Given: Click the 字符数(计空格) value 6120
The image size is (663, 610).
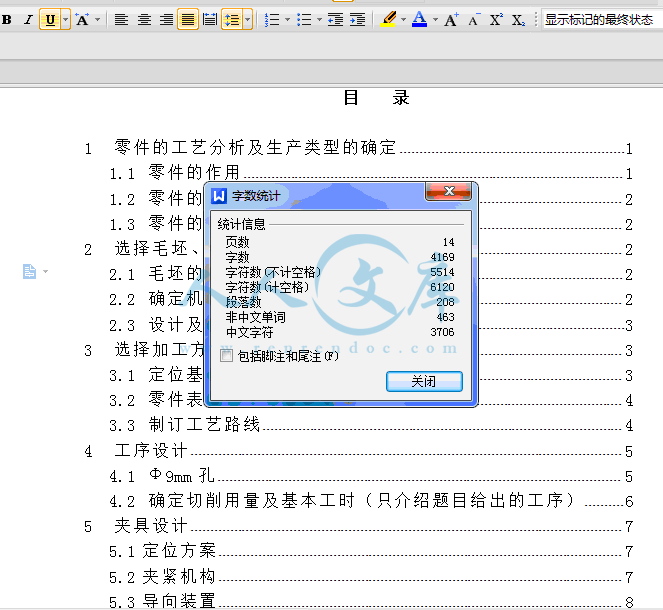Looking at the screenshot, I should [x=442, y=287].
